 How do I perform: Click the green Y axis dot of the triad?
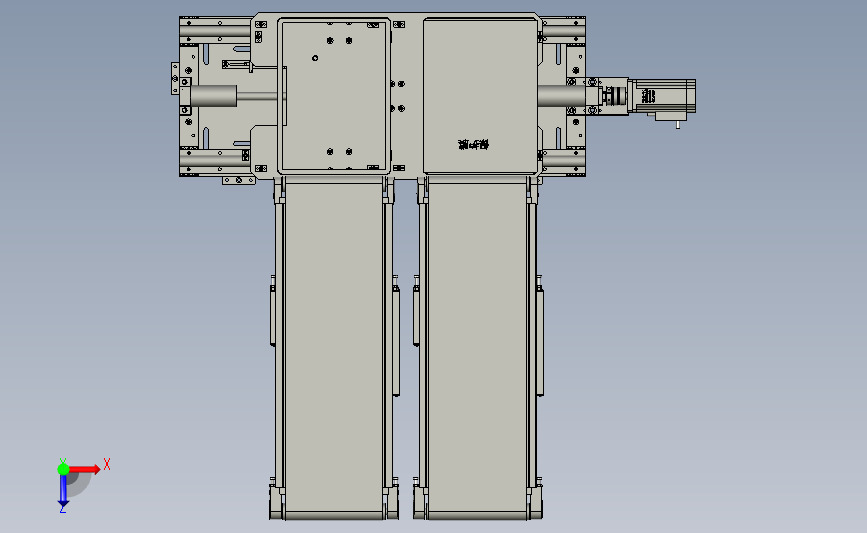pos(63,469)
